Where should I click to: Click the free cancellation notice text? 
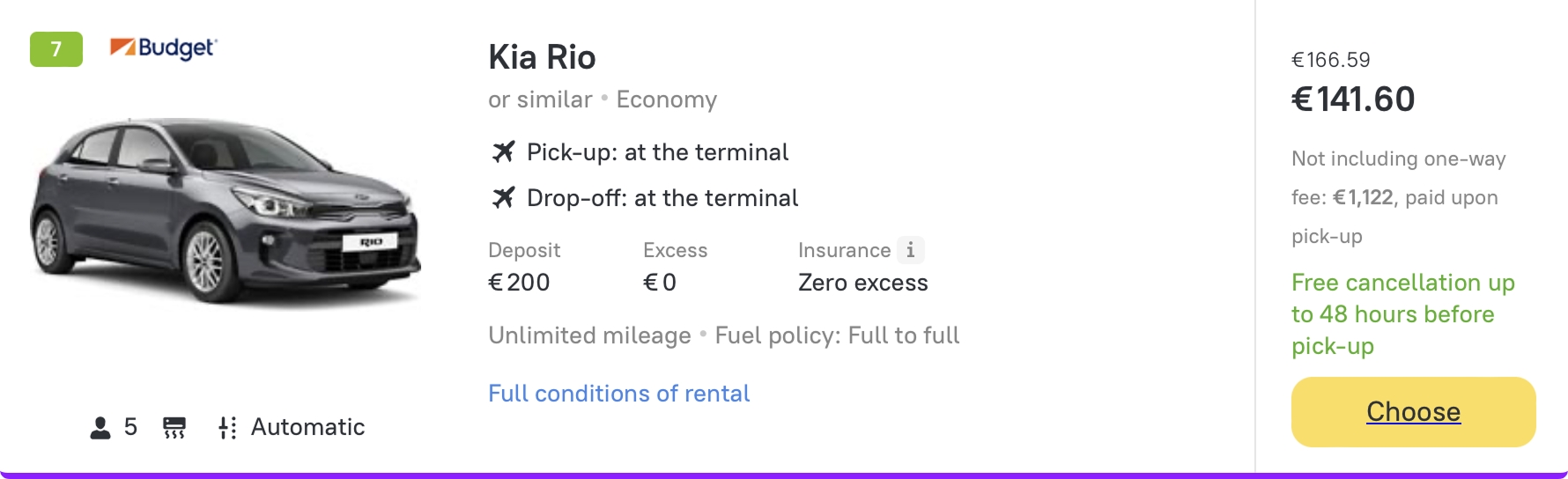[1402, 314]
